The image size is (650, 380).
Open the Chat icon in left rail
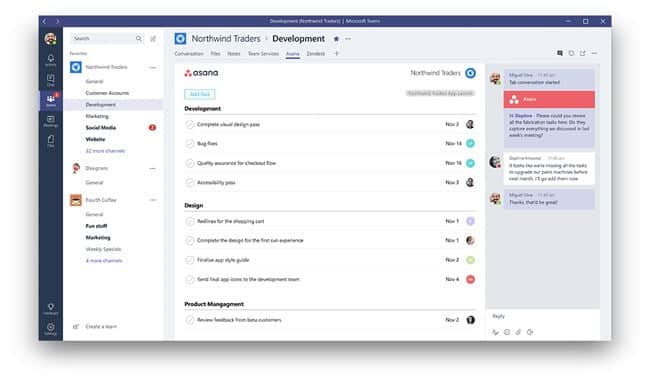[51, 80]
